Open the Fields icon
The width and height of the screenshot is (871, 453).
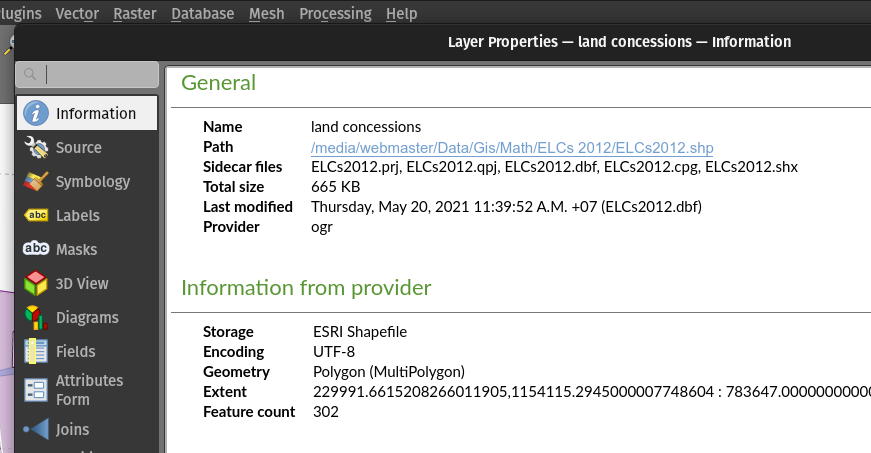[36, 352]
